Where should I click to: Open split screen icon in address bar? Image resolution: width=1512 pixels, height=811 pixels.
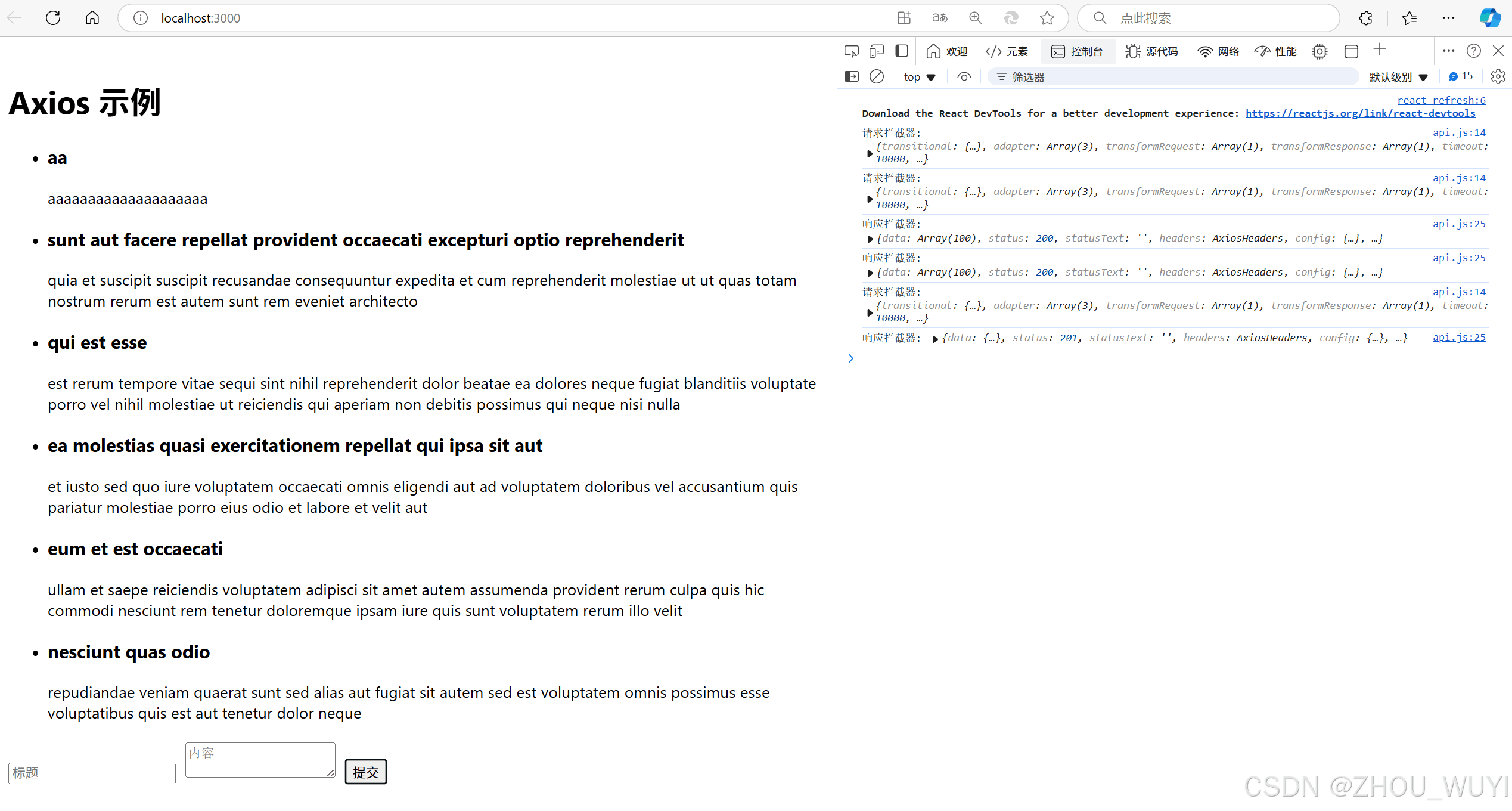[x=904, y=18]
